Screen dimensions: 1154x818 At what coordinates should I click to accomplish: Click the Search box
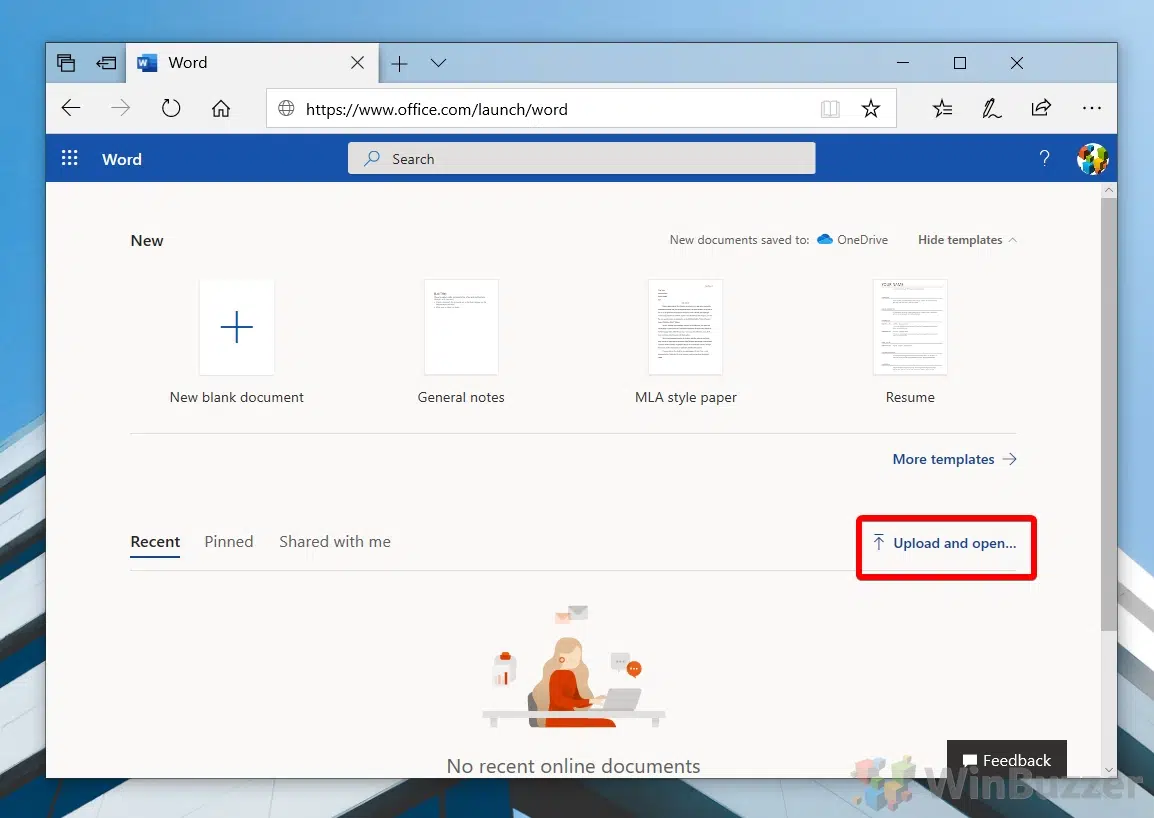pyautogui.click(x=581, y=158)
